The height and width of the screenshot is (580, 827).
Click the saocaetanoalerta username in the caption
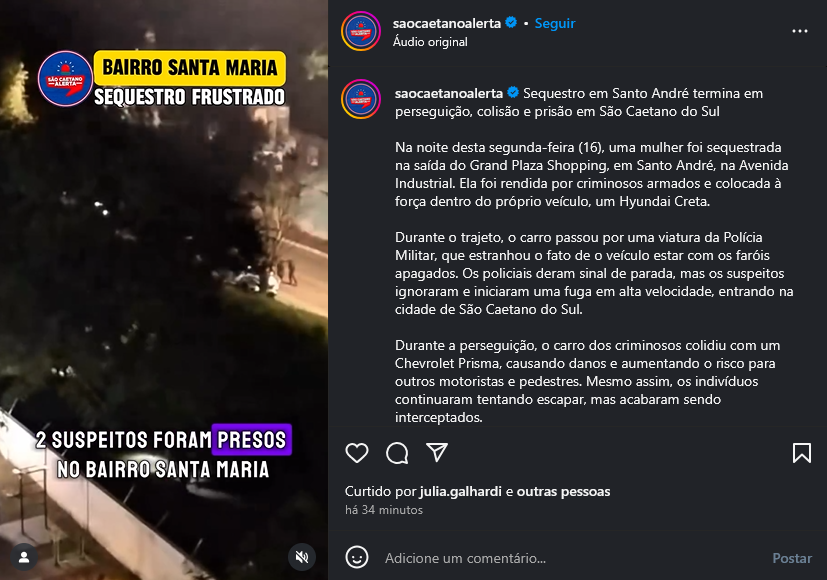(449, 93)
